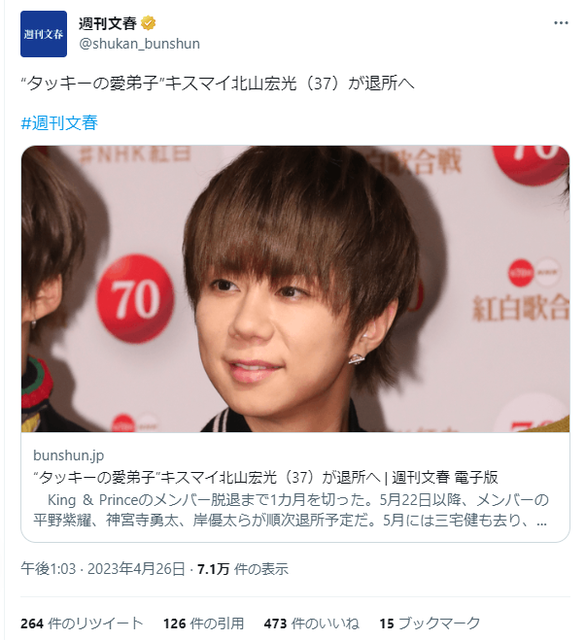Screen dimensions: 586x640
Task: Click the King & Prince article summary text
Action: 291,510
